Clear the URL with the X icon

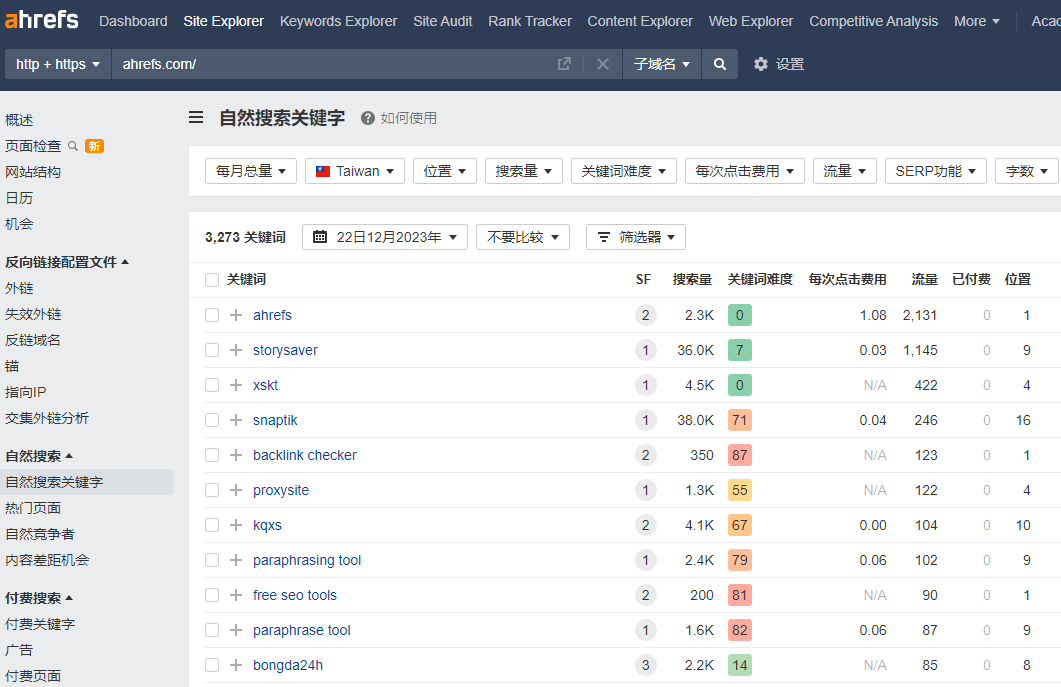click(602, 63)
